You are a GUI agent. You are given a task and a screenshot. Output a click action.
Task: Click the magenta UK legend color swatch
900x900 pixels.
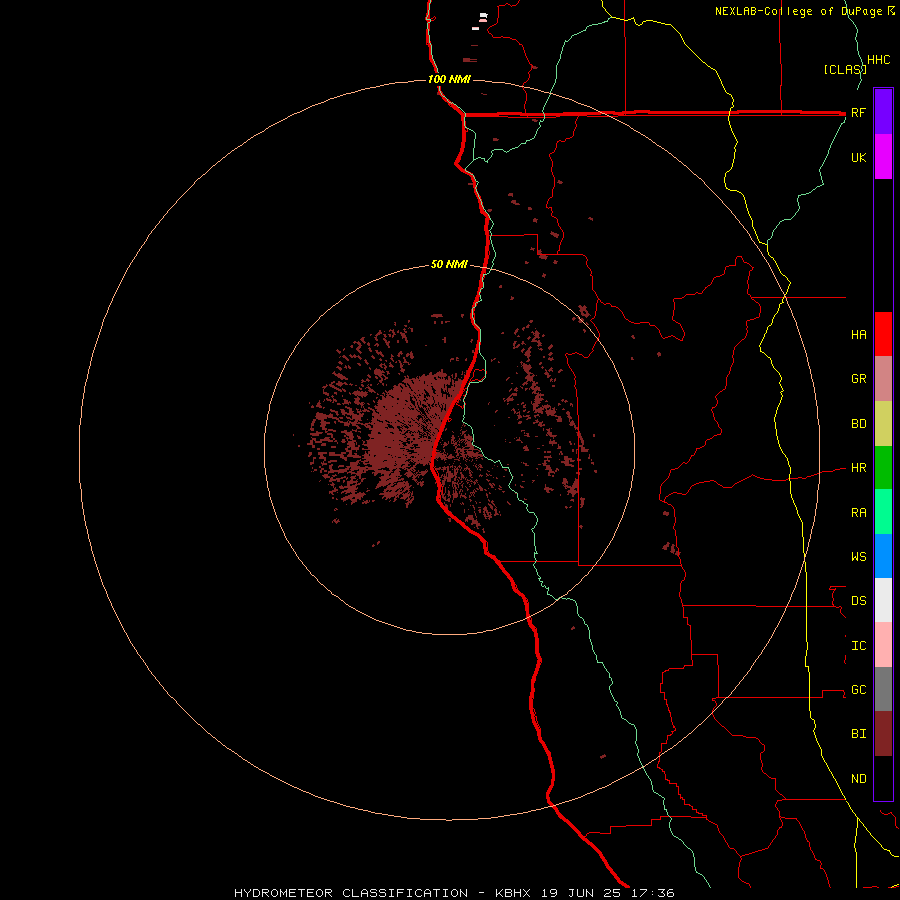coord(883,157)
